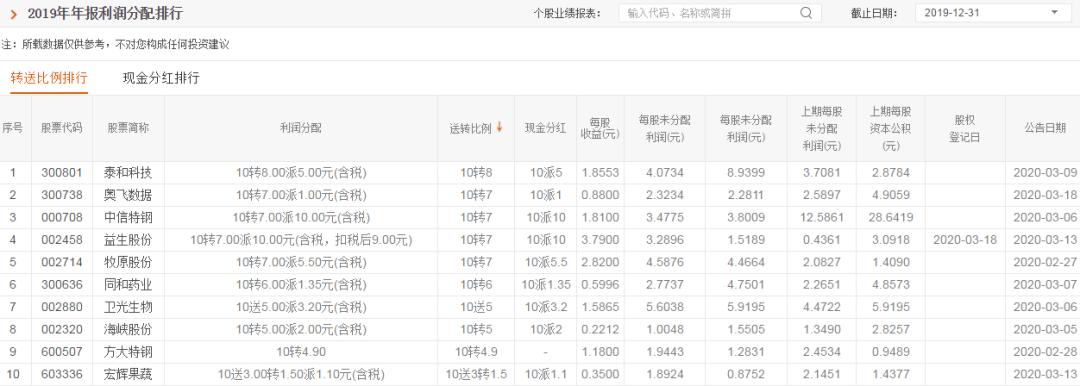The width and height of the screenshot is (1080, 386).
Task: Open 中信特钢 stock page
Action: pos(129,218)
